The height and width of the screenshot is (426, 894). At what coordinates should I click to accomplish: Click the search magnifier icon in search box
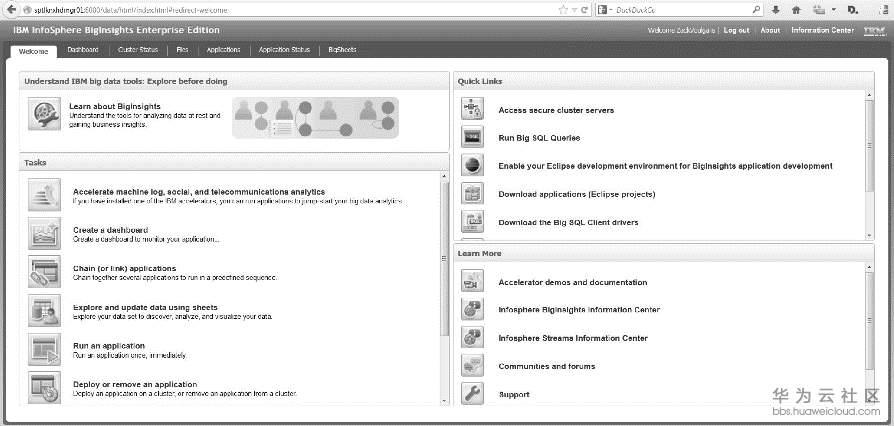[757, 10]
